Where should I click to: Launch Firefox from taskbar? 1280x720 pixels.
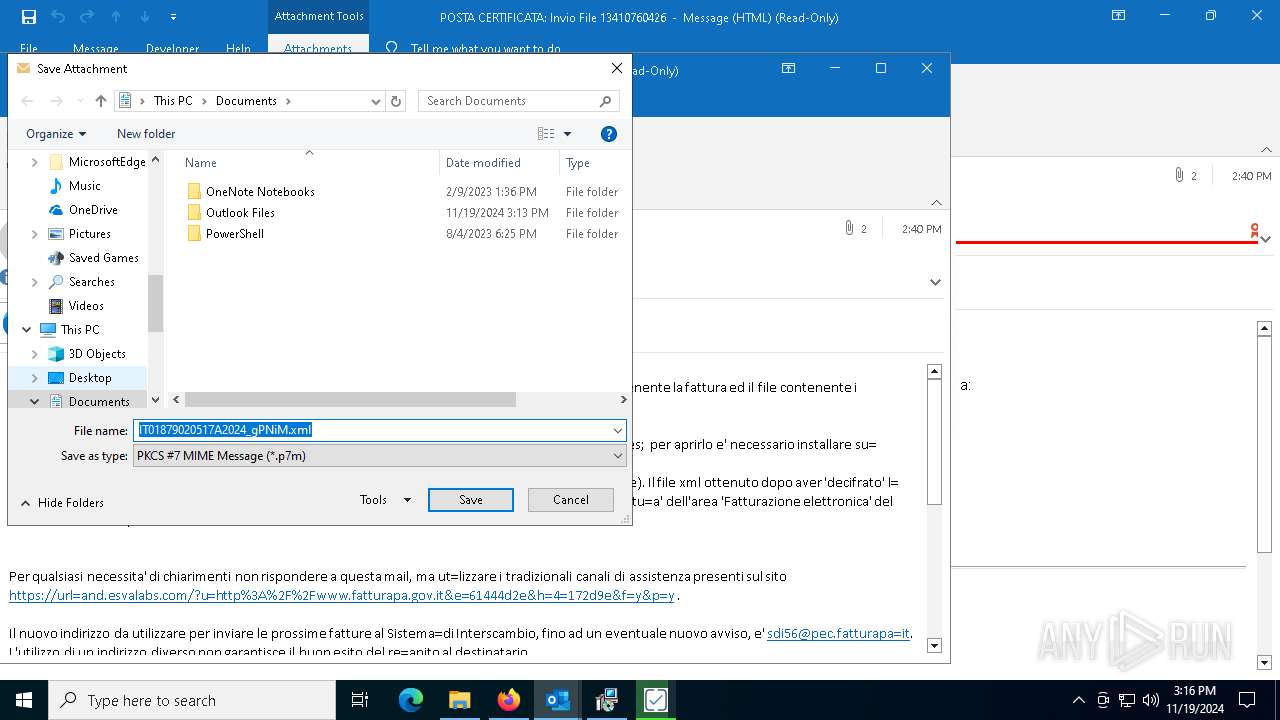point(509,700)
